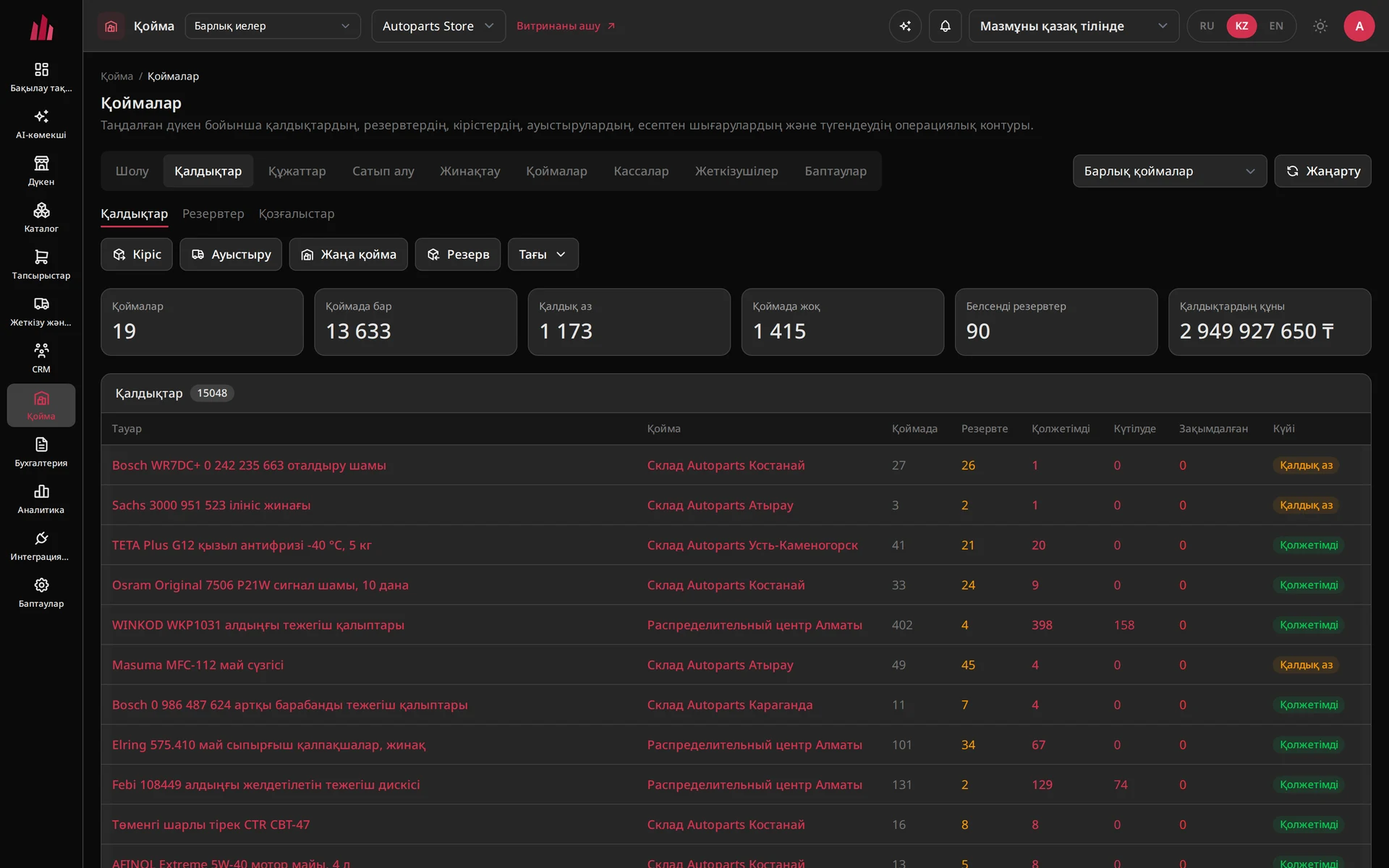Open the Autoparts Store selector

438,26
